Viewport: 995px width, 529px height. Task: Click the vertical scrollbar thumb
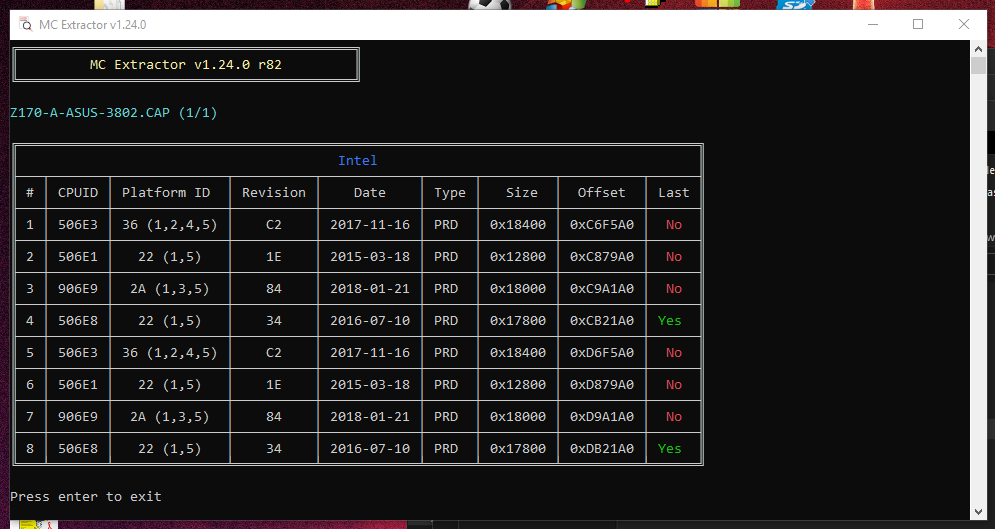[x=978, y=65]
